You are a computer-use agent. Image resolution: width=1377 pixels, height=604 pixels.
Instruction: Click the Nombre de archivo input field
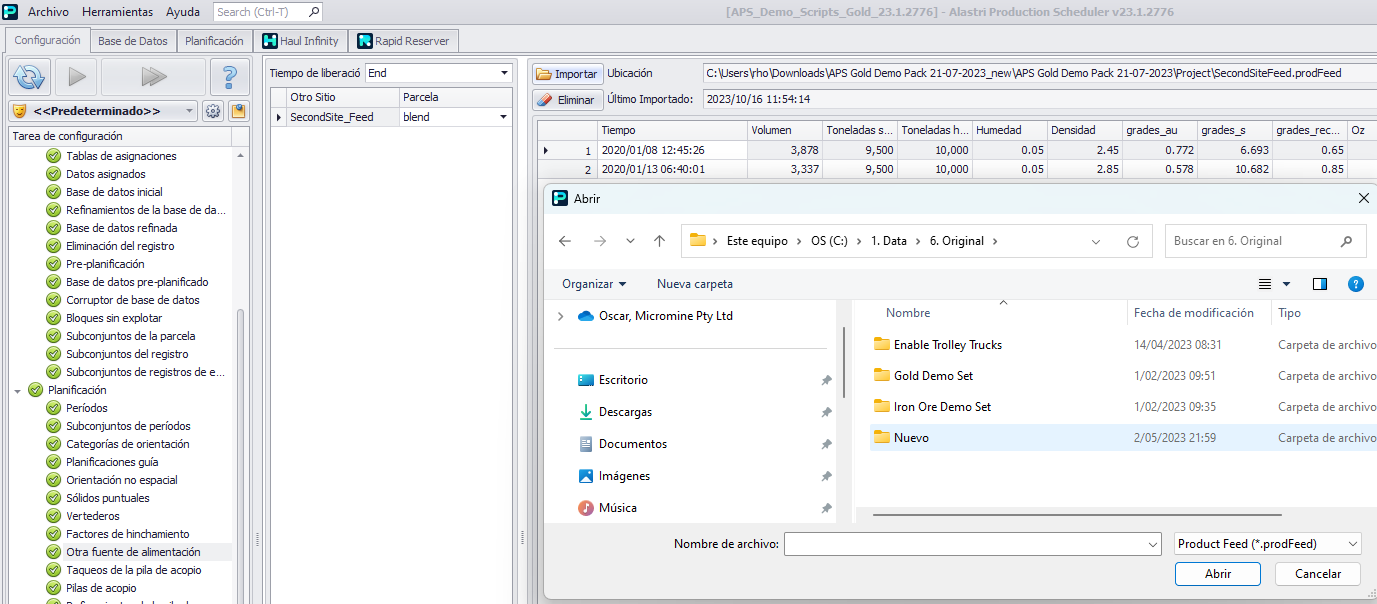[x=965, y=544]
